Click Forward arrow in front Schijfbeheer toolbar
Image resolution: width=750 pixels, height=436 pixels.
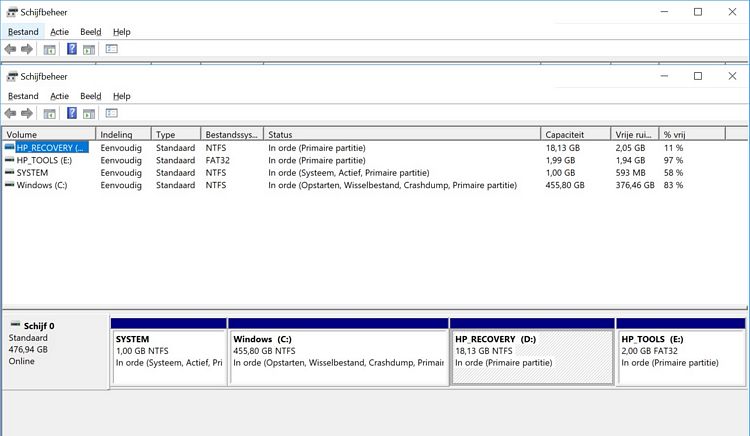click(27, 113)
